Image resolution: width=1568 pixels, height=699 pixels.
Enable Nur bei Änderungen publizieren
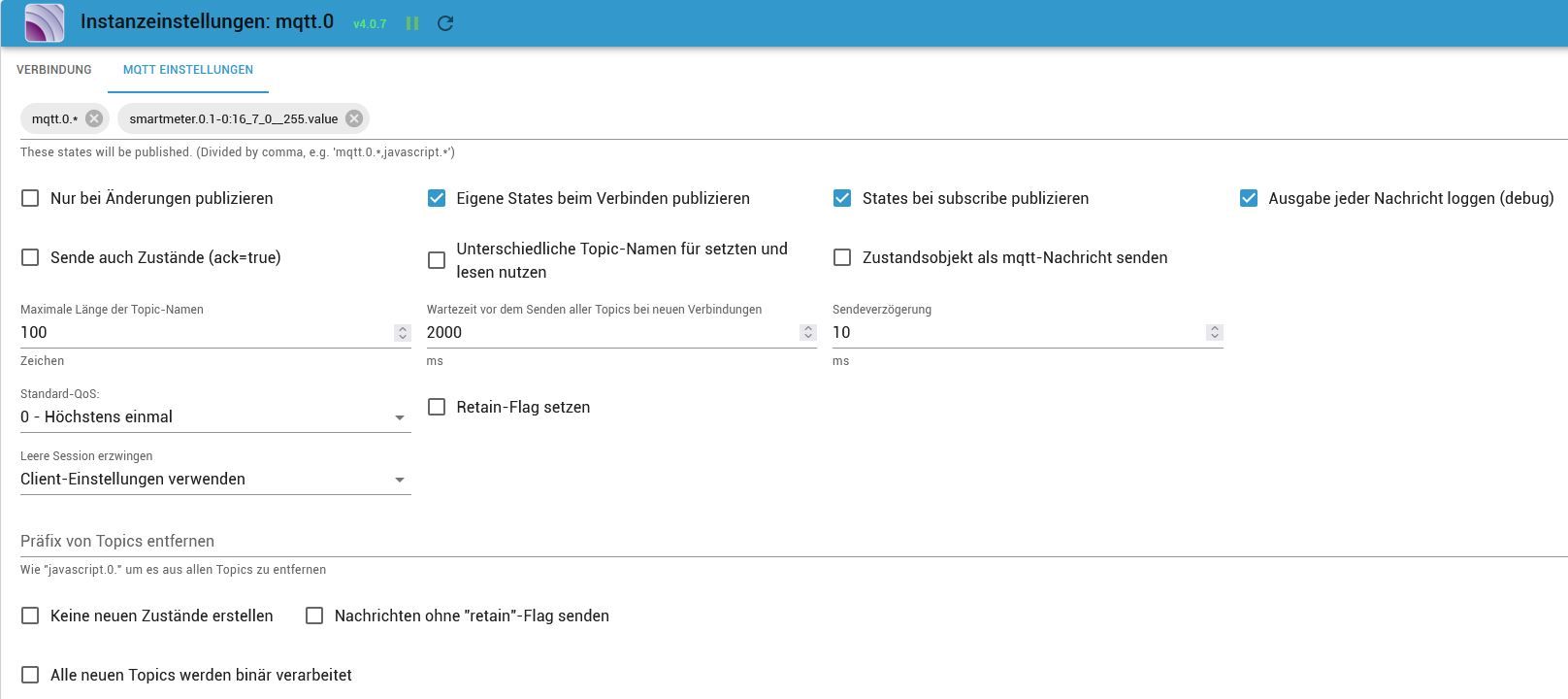30,198
